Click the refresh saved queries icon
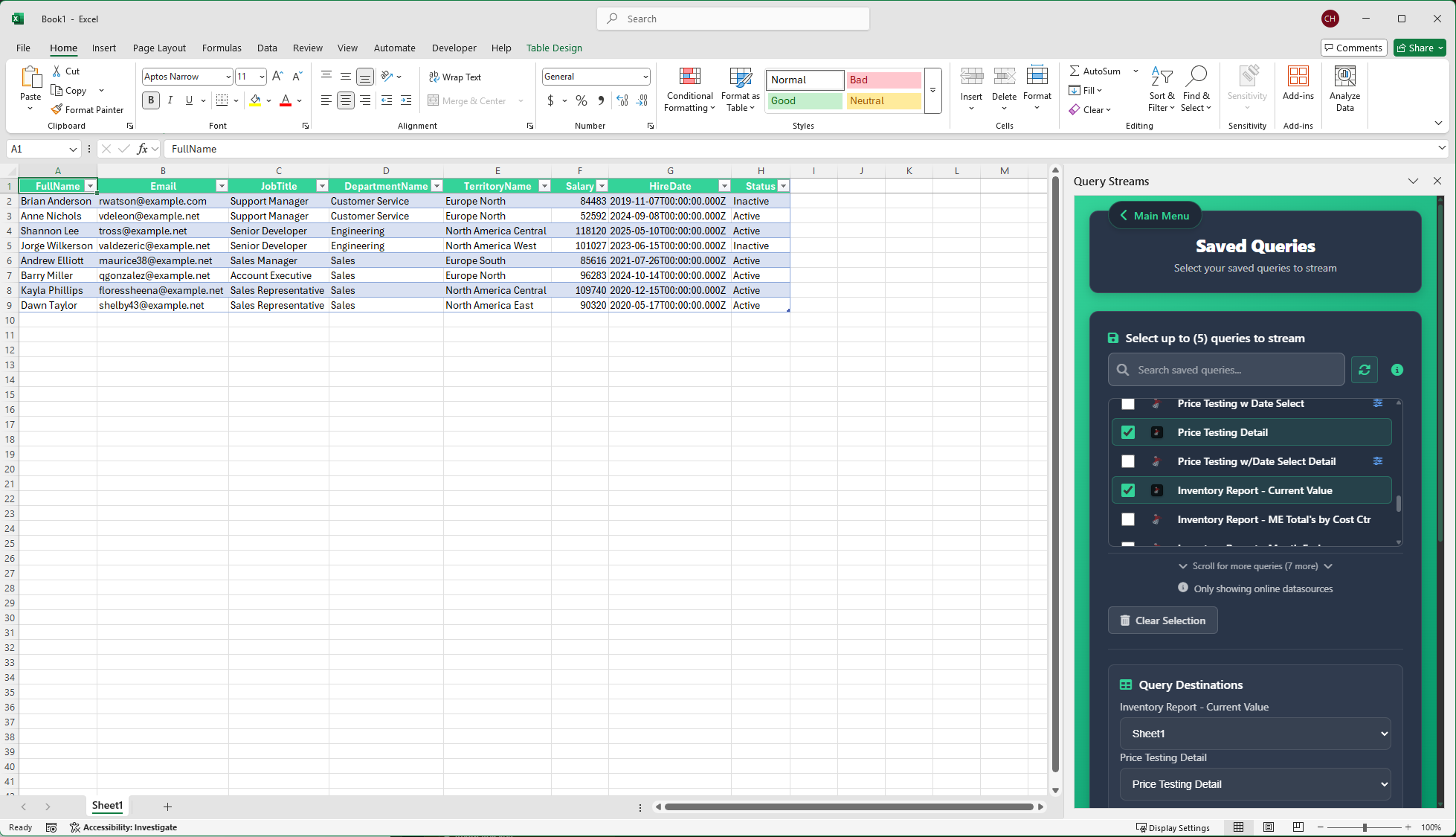 1364,370
